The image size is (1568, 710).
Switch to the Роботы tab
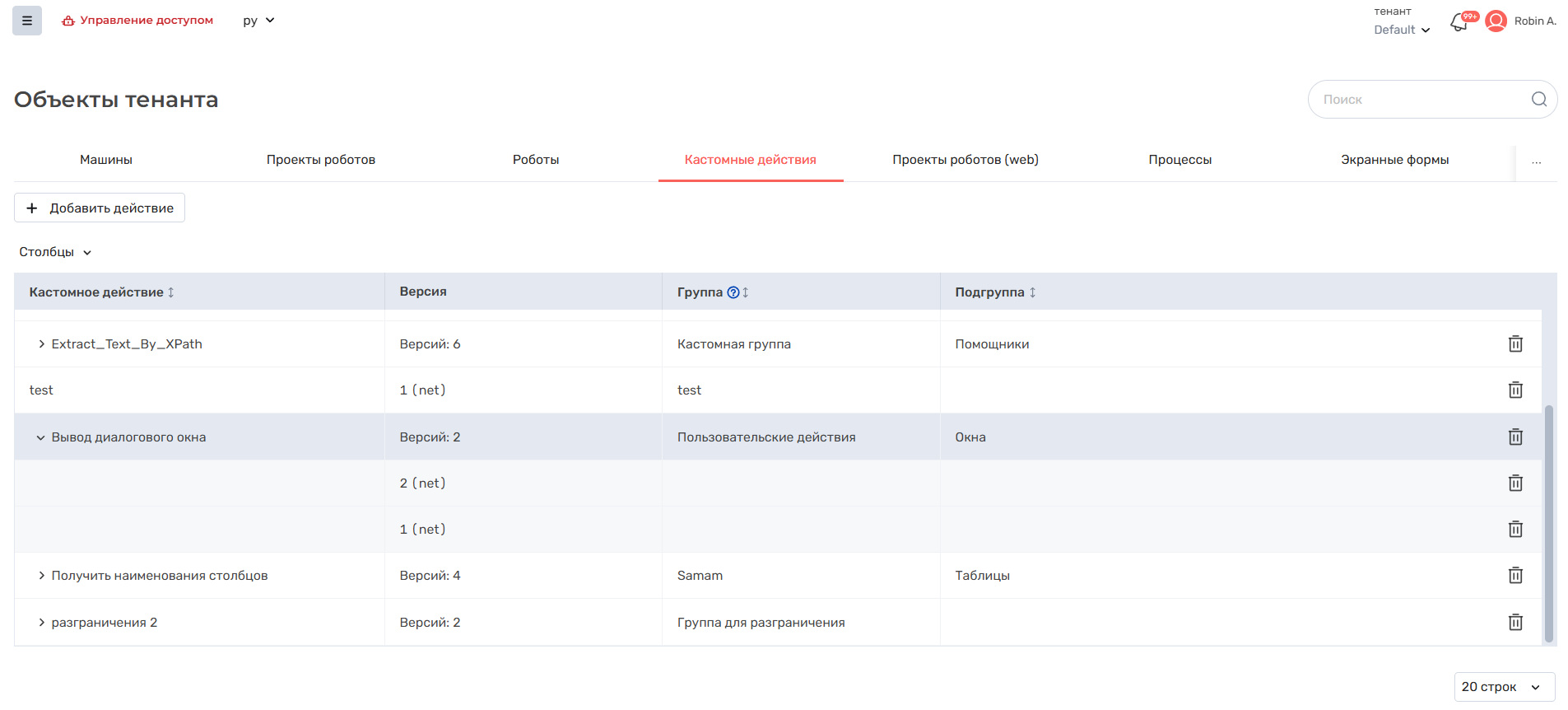(x=536, y=160)
